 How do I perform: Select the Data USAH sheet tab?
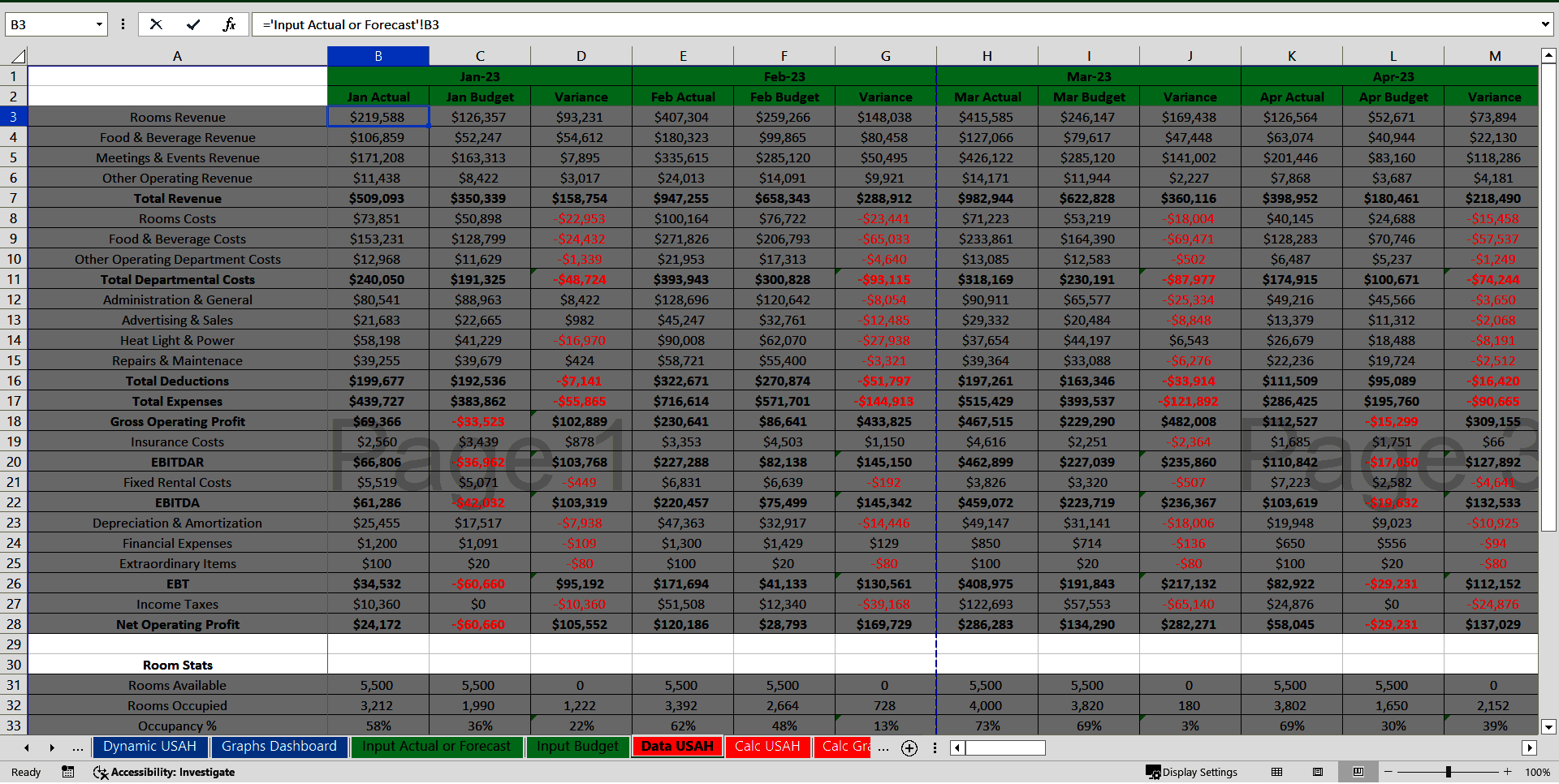coord(677,747)
